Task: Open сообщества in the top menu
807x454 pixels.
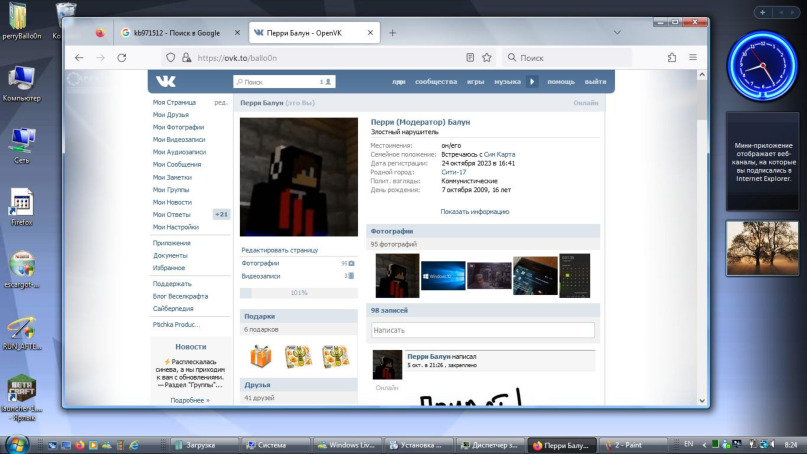Action: point(435,81)
